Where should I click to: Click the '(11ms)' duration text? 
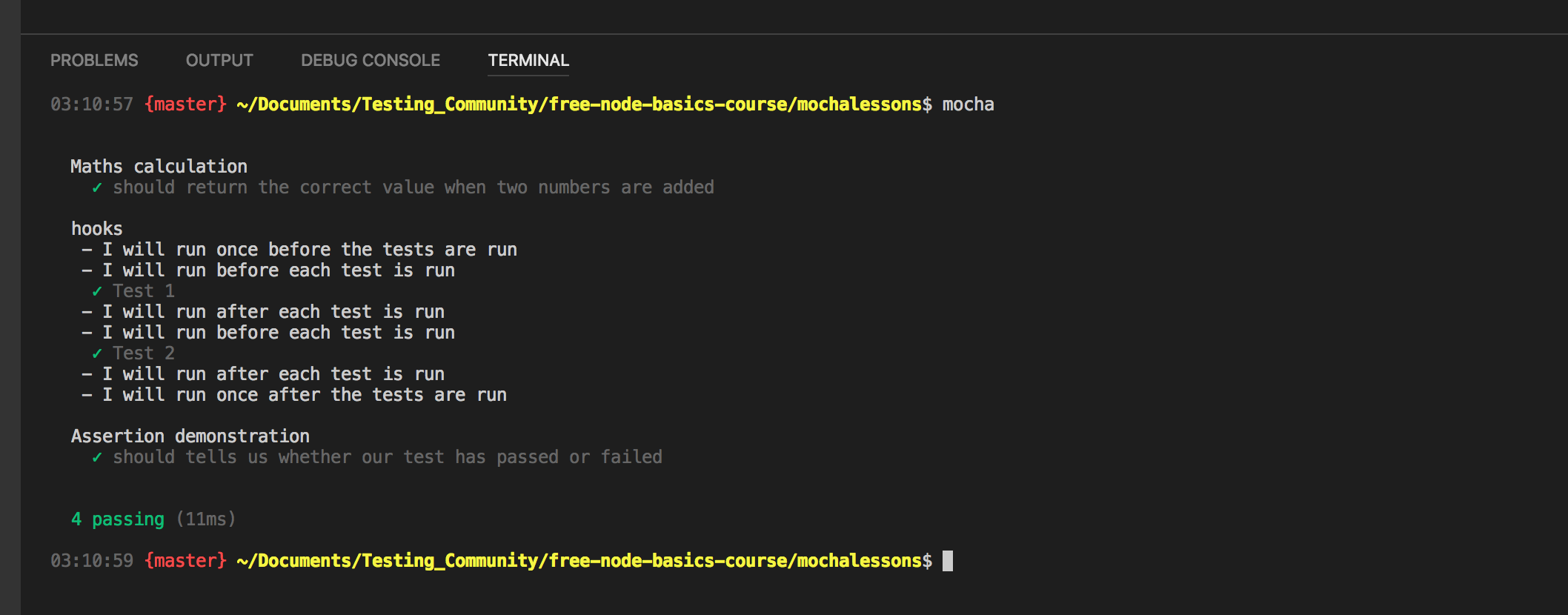pos(206,519)
